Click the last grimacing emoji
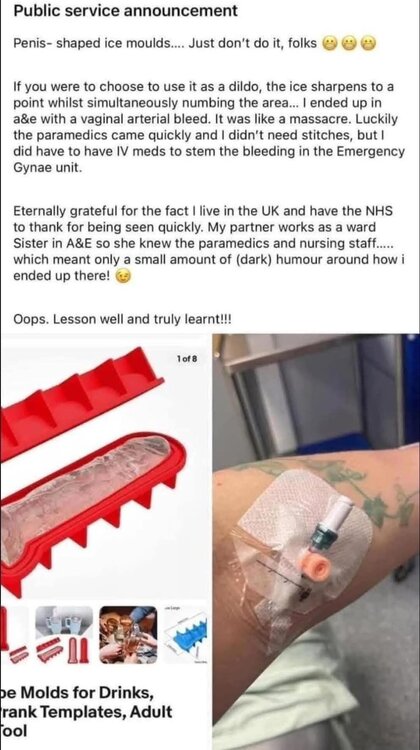This screenshot has height=750, width=420. point(368,44)
